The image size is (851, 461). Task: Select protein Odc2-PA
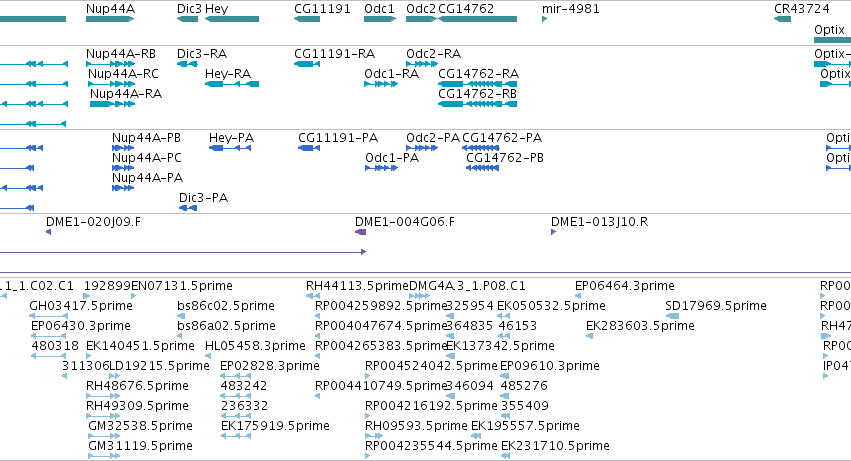click(422, 148)
